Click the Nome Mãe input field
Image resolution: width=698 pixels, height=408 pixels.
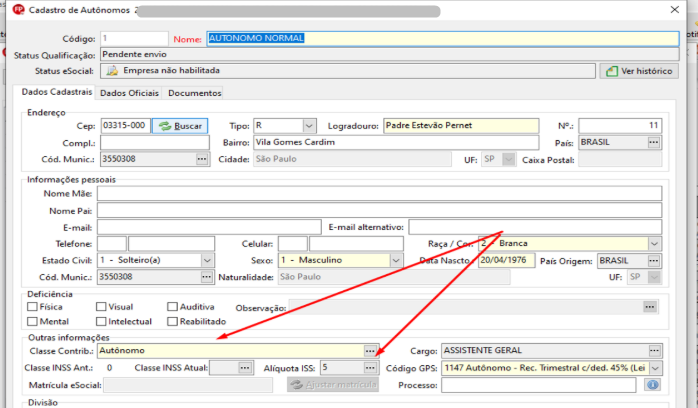pos(379,194)
